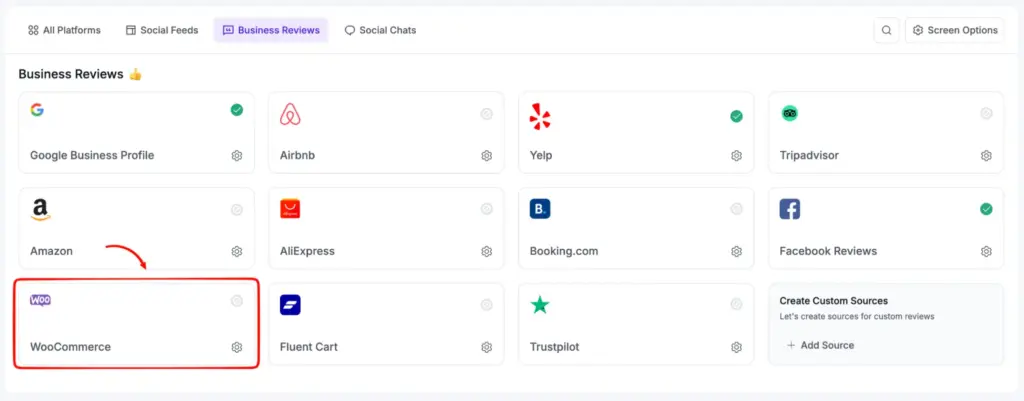Open Google Business Profile settings gear

pyautogui.click(x=237, y=155)
